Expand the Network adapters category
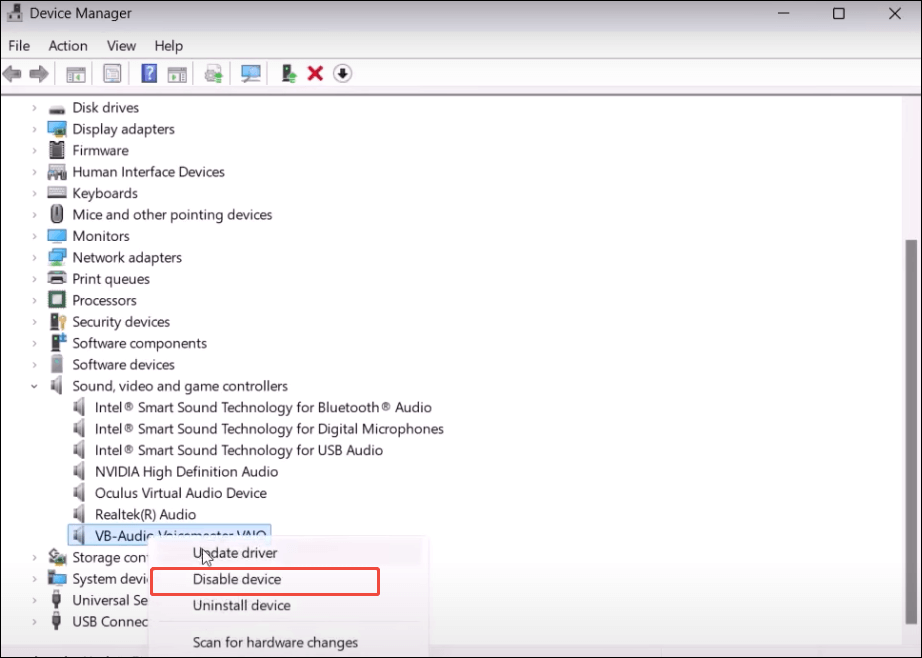Image resolution: width=922 pixels, height=658 pixels. 33,257
